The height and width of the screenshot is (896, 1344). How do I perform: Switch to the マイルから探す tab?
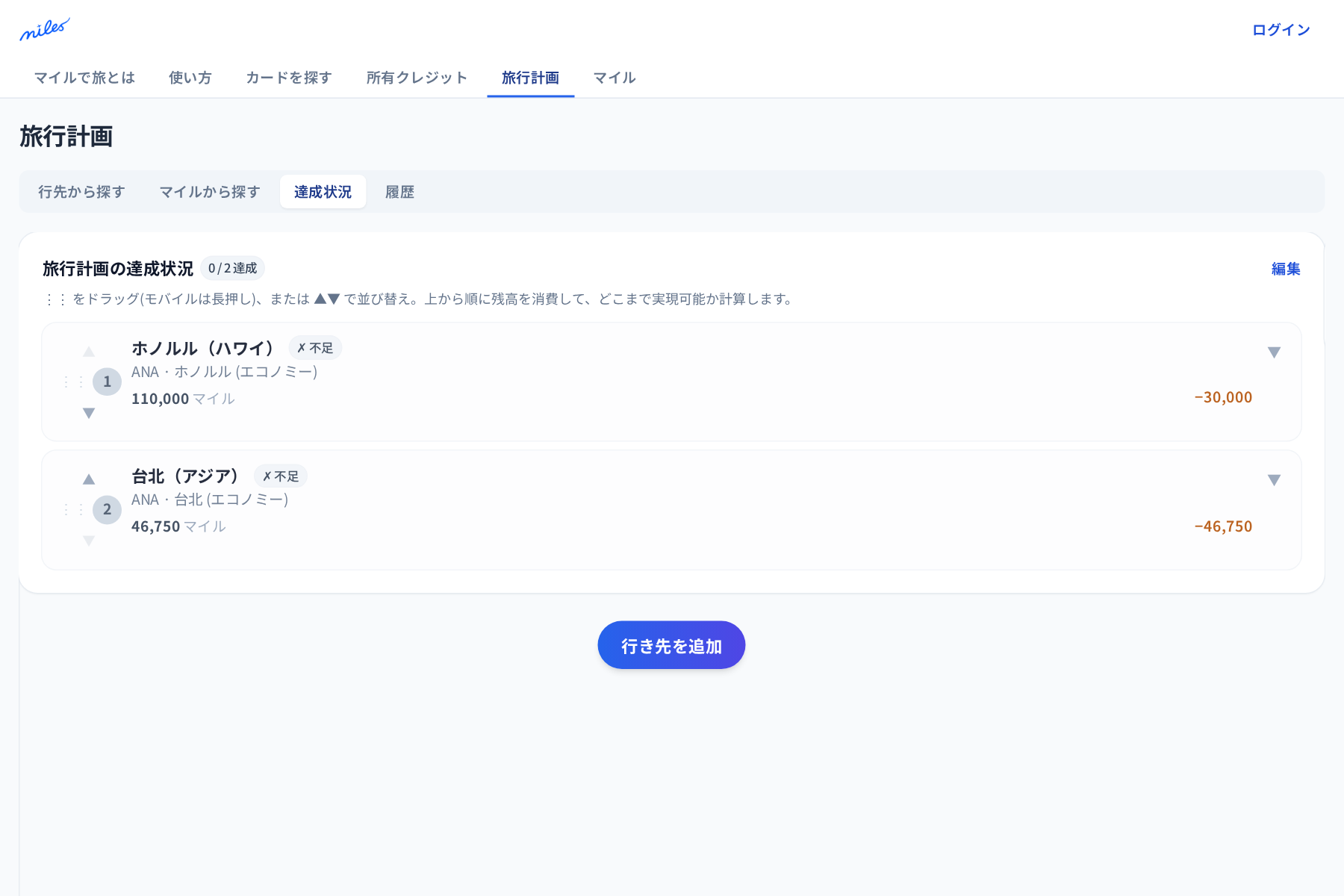tap(210, 192)
